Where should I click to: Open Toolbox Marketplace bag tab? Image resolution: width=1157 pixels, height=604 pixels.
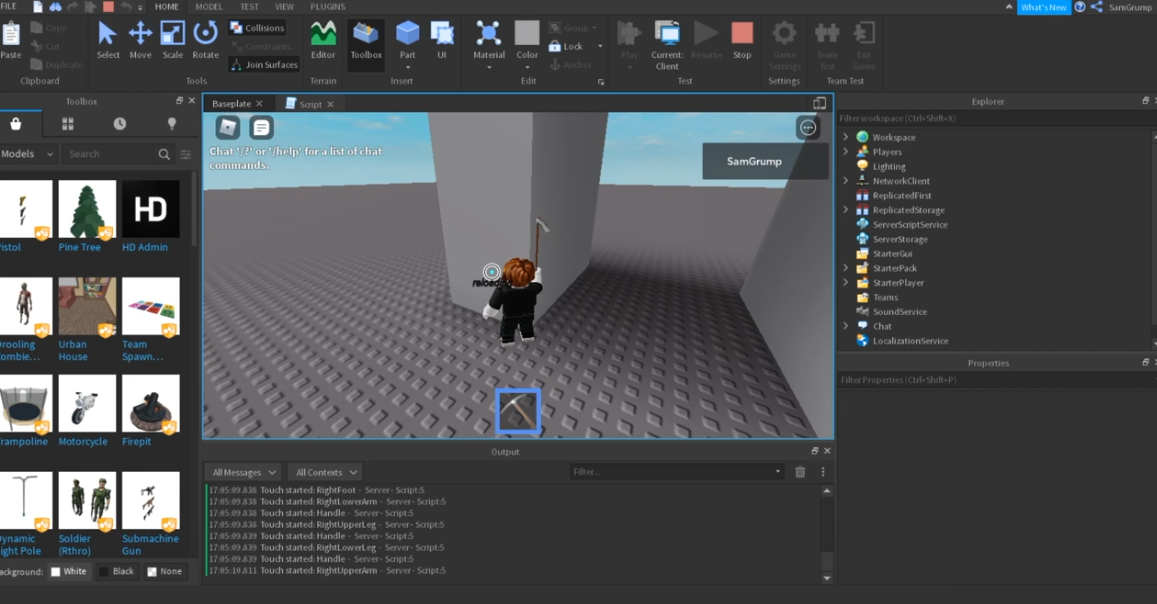(x=15, y=124)
